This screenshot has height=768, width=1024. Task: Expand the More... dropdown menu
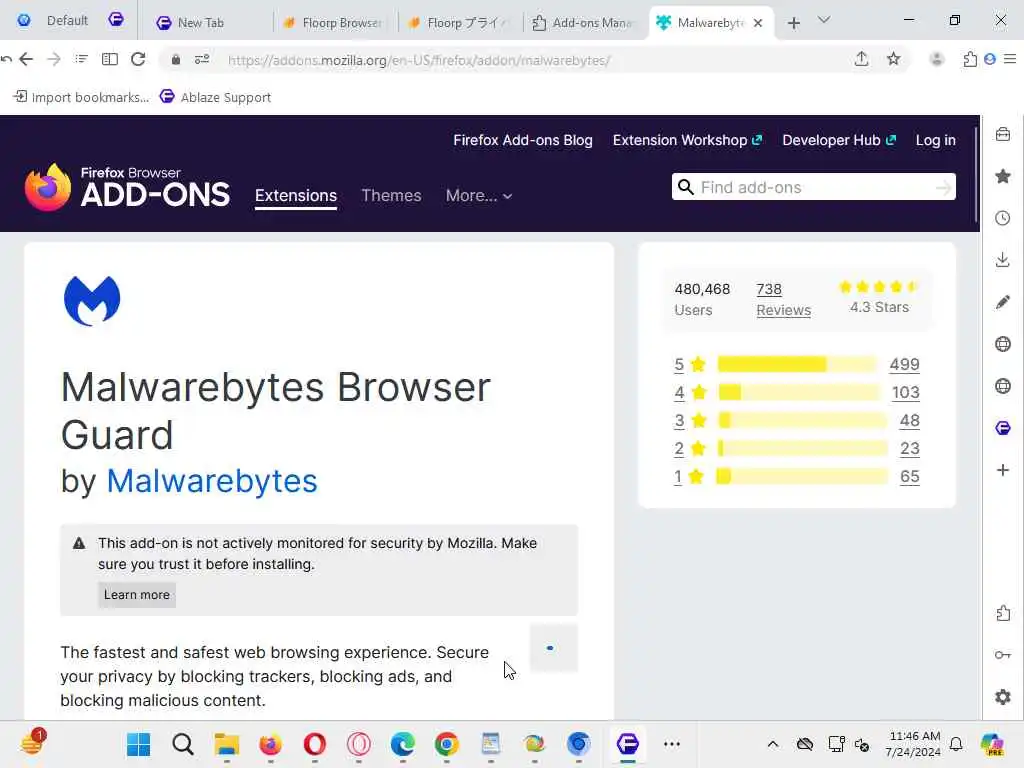click(x=479, y=195)
